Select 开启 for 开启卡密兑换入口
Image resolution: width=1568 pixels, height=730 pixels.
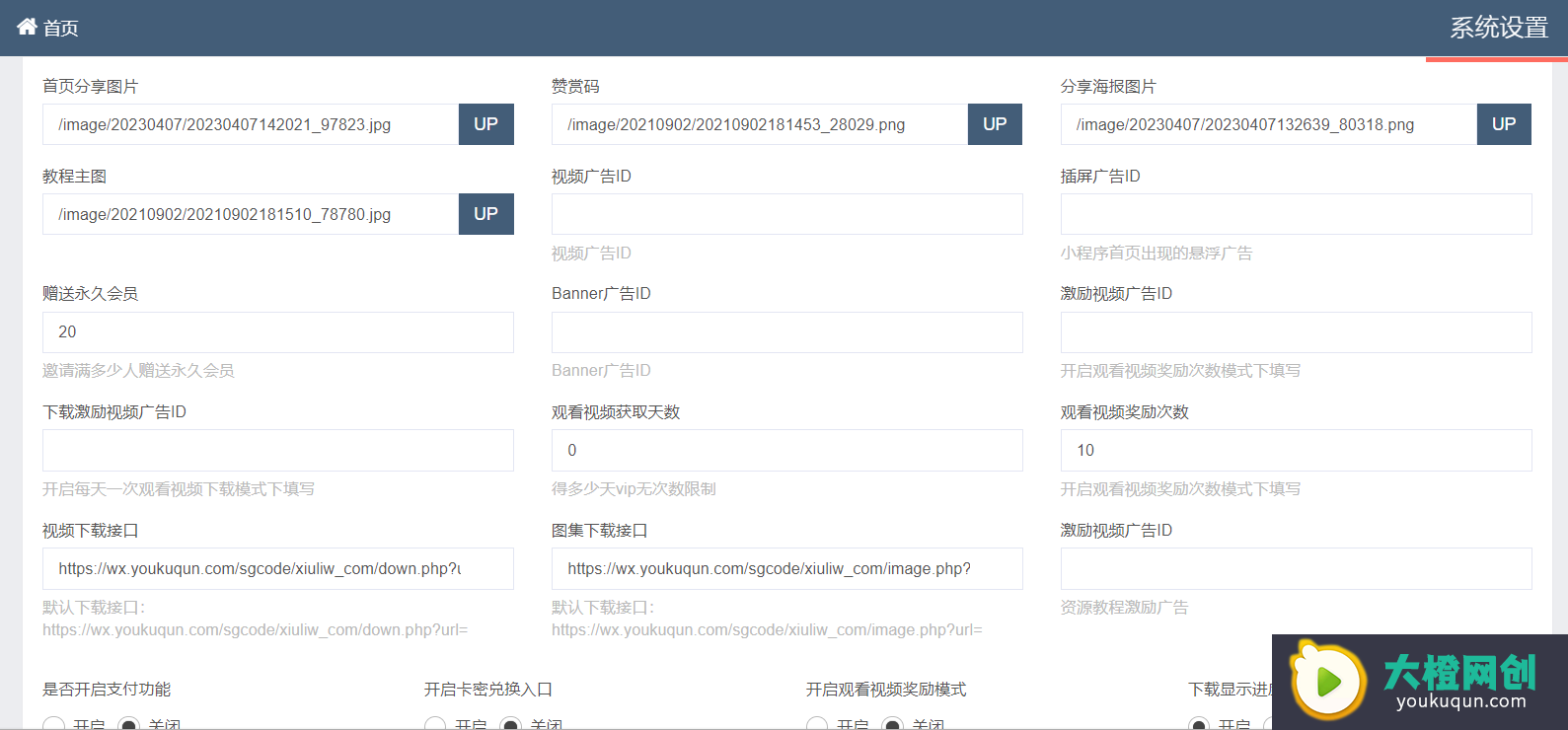(x=435, y=724)
